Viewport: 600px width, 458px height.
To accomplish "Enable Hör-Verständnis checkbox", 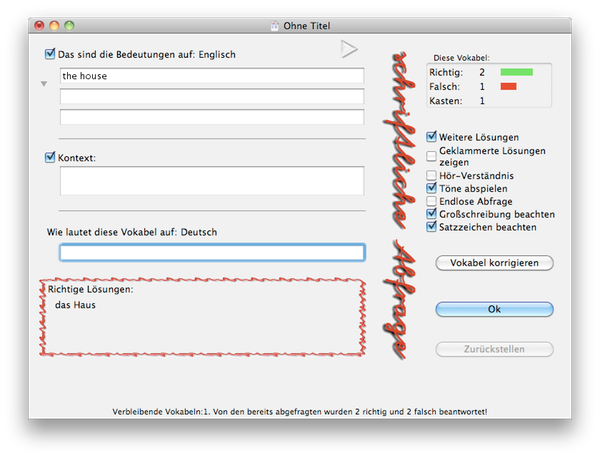I will click(x=432, y=175).
